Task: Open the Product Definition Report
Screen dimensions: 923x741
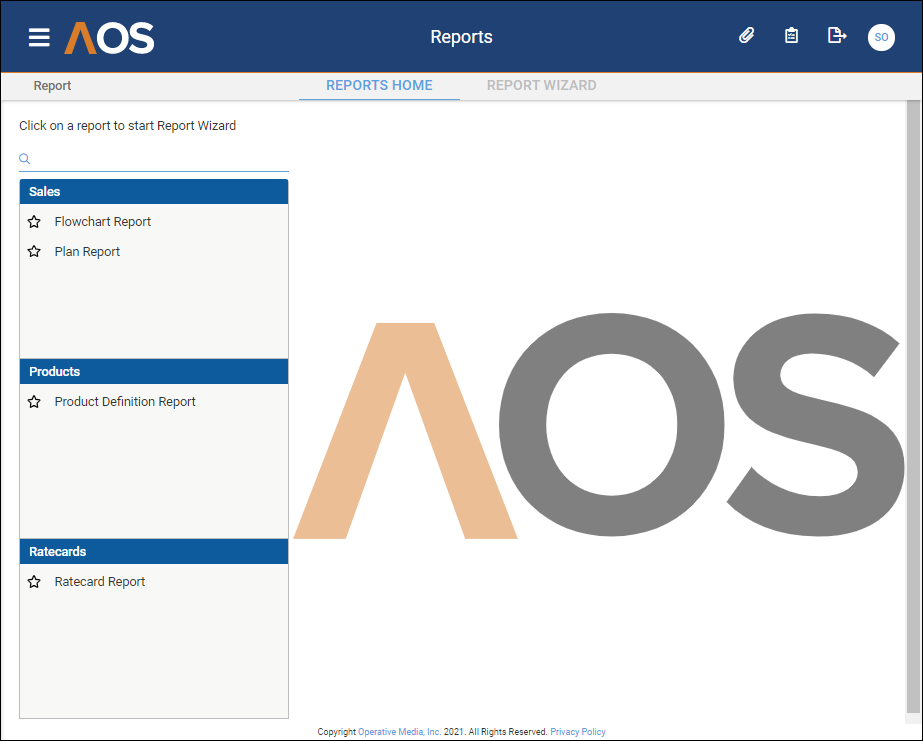Action: [x=125, y=401]
